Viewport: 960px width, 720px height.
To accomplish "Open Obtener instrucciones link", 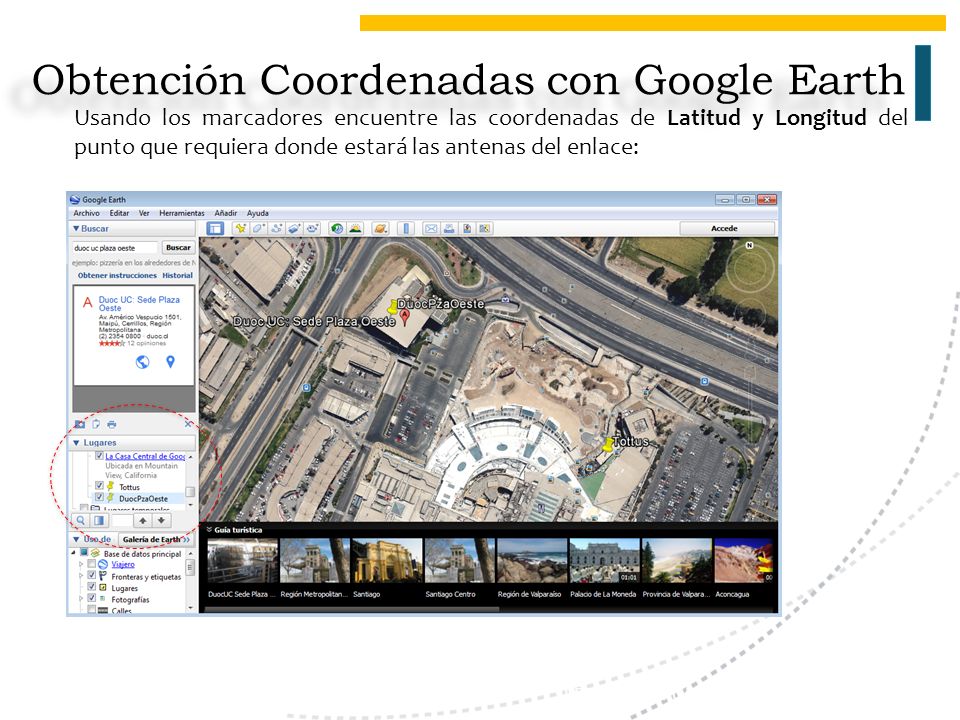I will coord(117,276).
